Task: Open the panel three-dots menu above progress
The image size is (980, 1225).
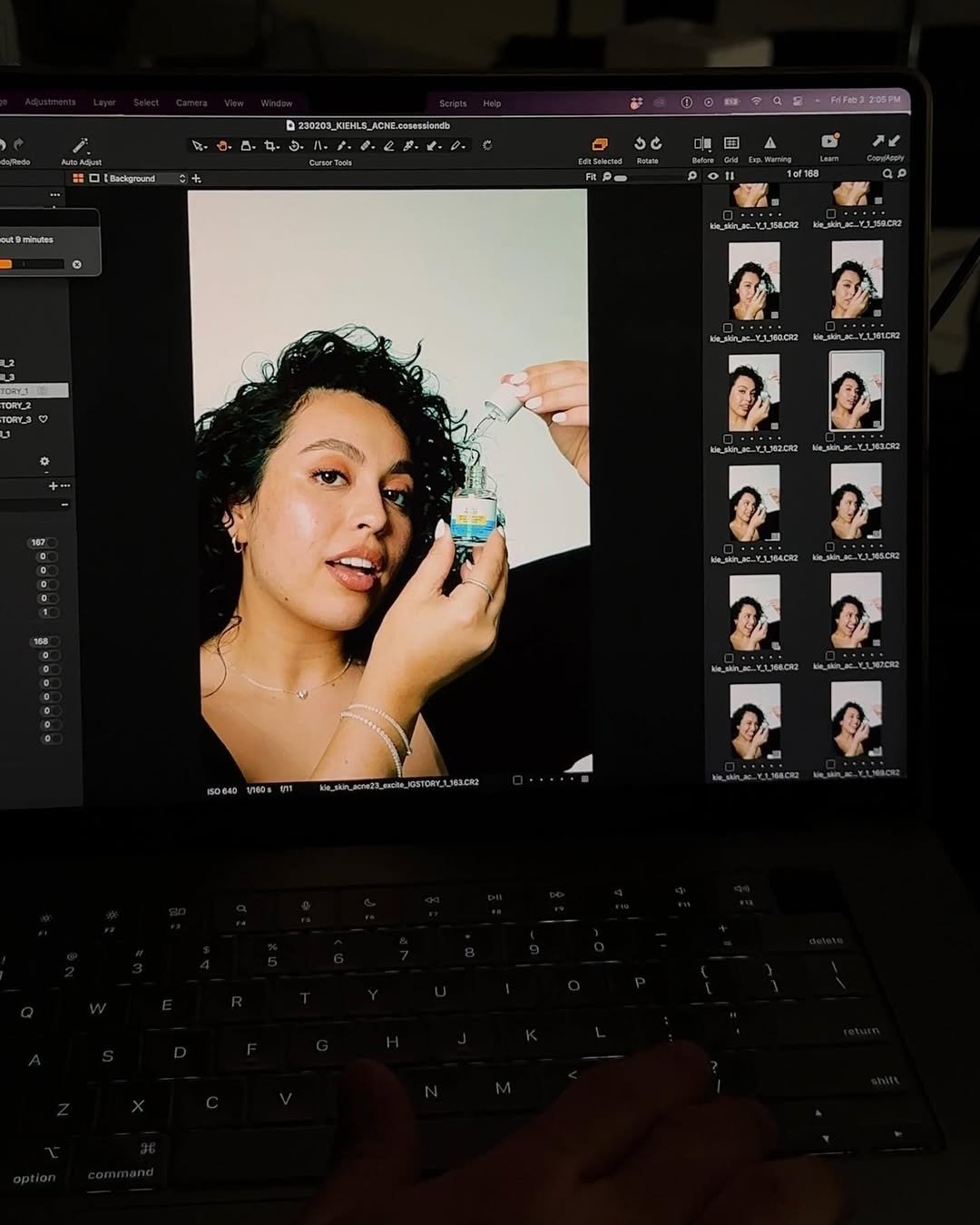Action: point(54,195)
